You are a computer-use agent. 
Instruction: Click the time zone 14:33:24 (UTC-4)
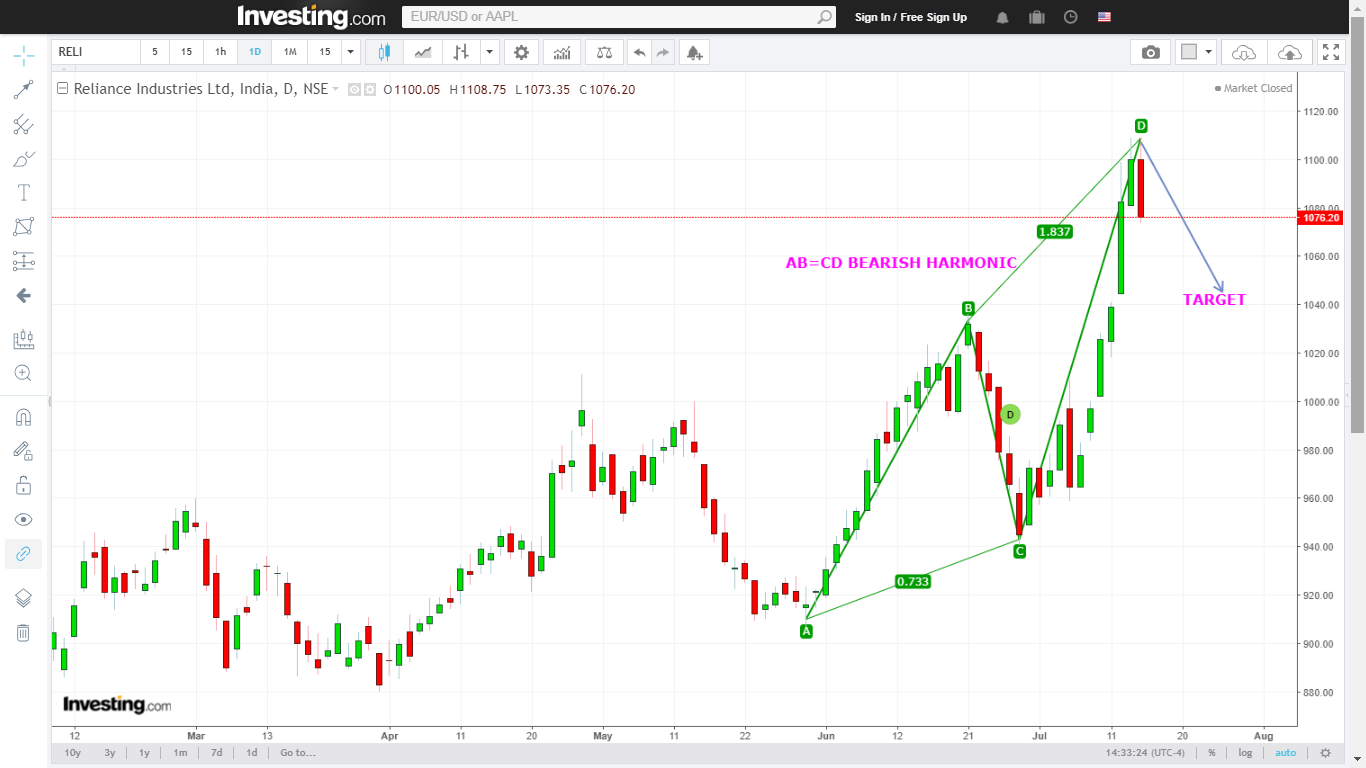(x=1145, y=753)
